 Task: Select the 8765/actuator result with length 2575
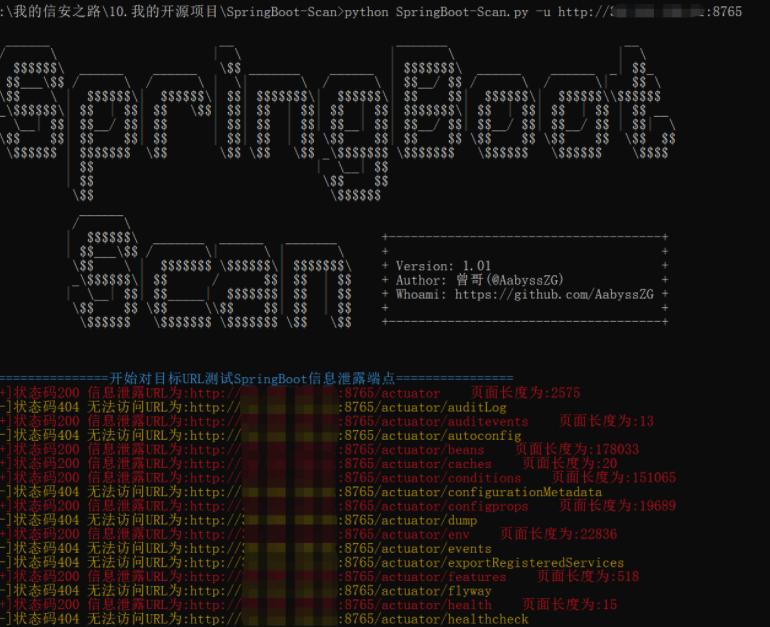290,393
